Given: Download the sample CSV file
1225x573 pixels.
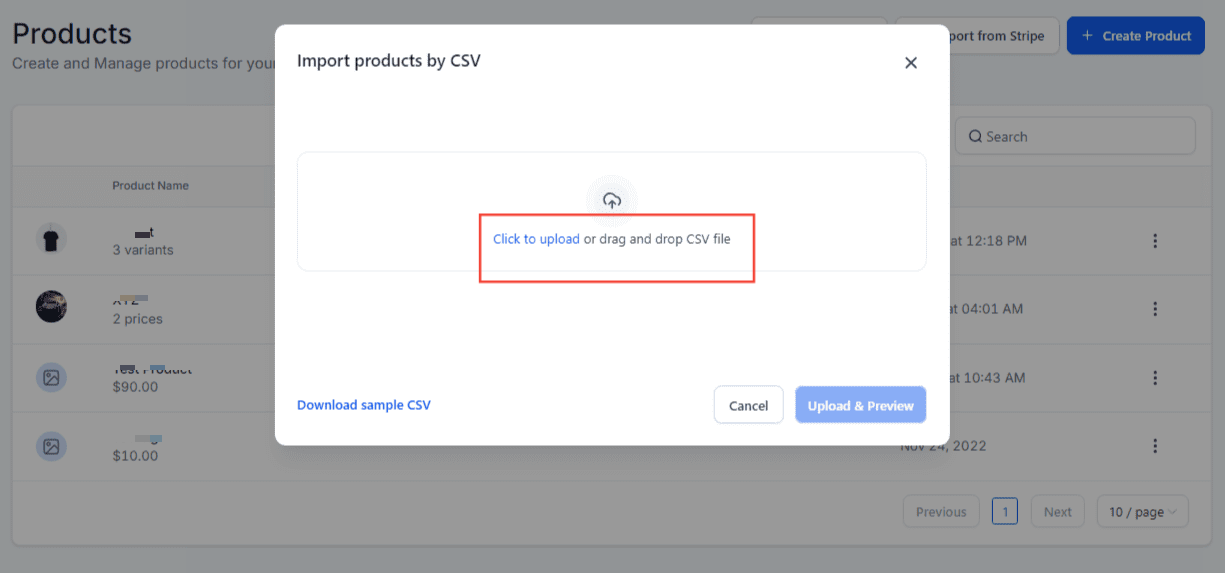Looking at the screenshot, I should [364, 405].
